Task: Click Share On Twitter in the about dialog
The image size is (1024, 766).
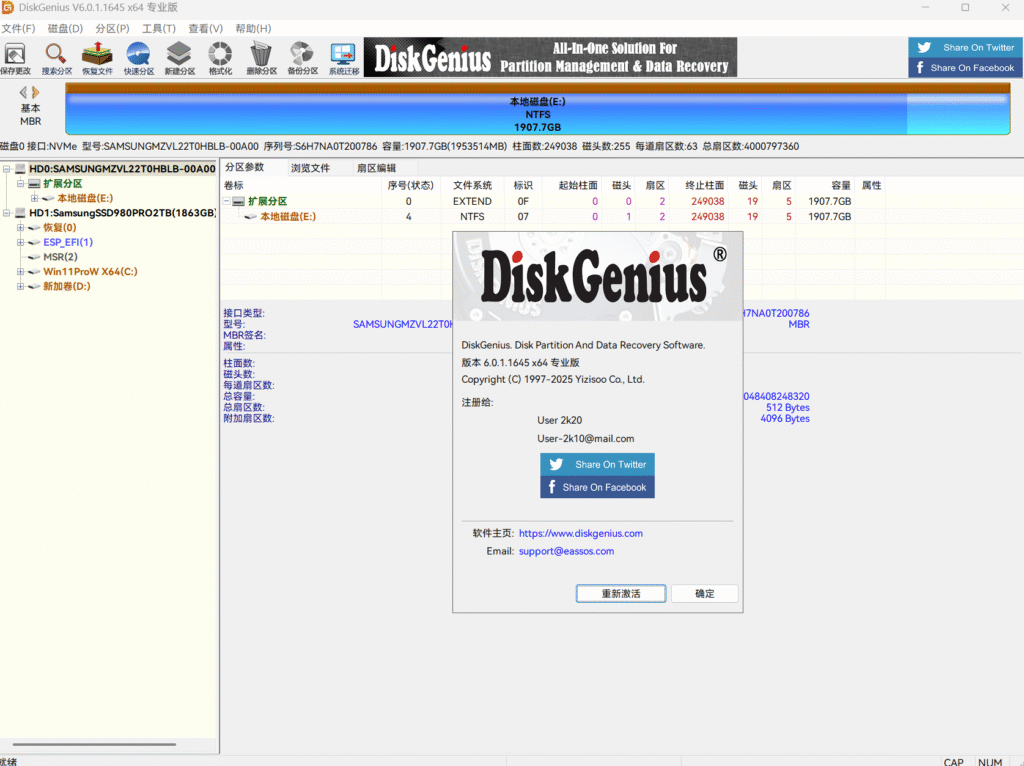Action: click(x=598, y=465)
